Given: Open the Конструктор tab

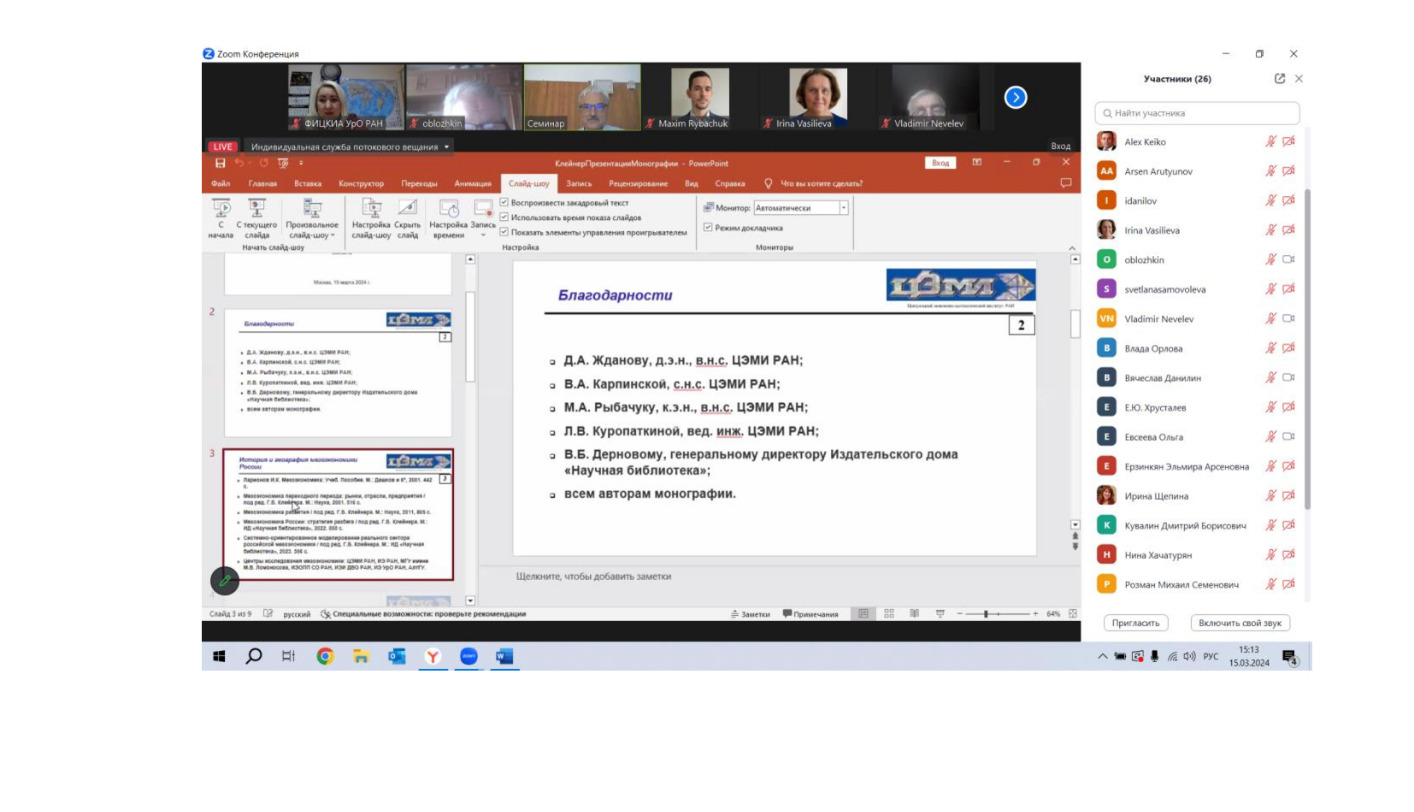Looking at the screenshot, I should pos(361,184).
